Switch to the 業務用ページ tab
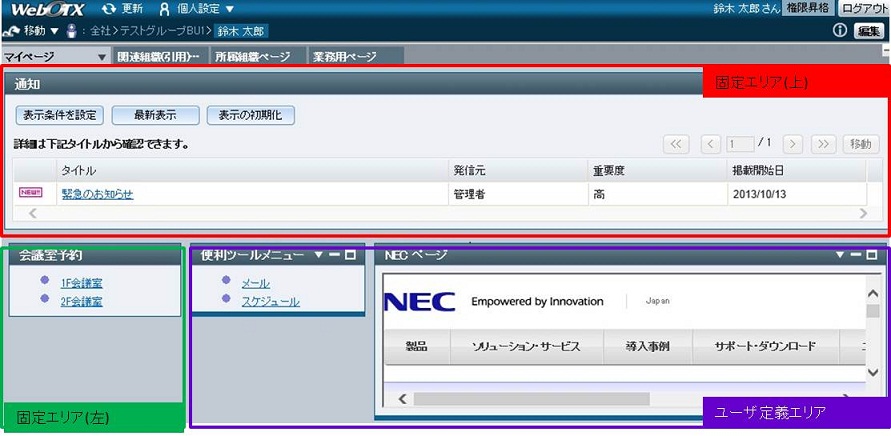This screenshot has height=436, width=891. pos(344,57)
